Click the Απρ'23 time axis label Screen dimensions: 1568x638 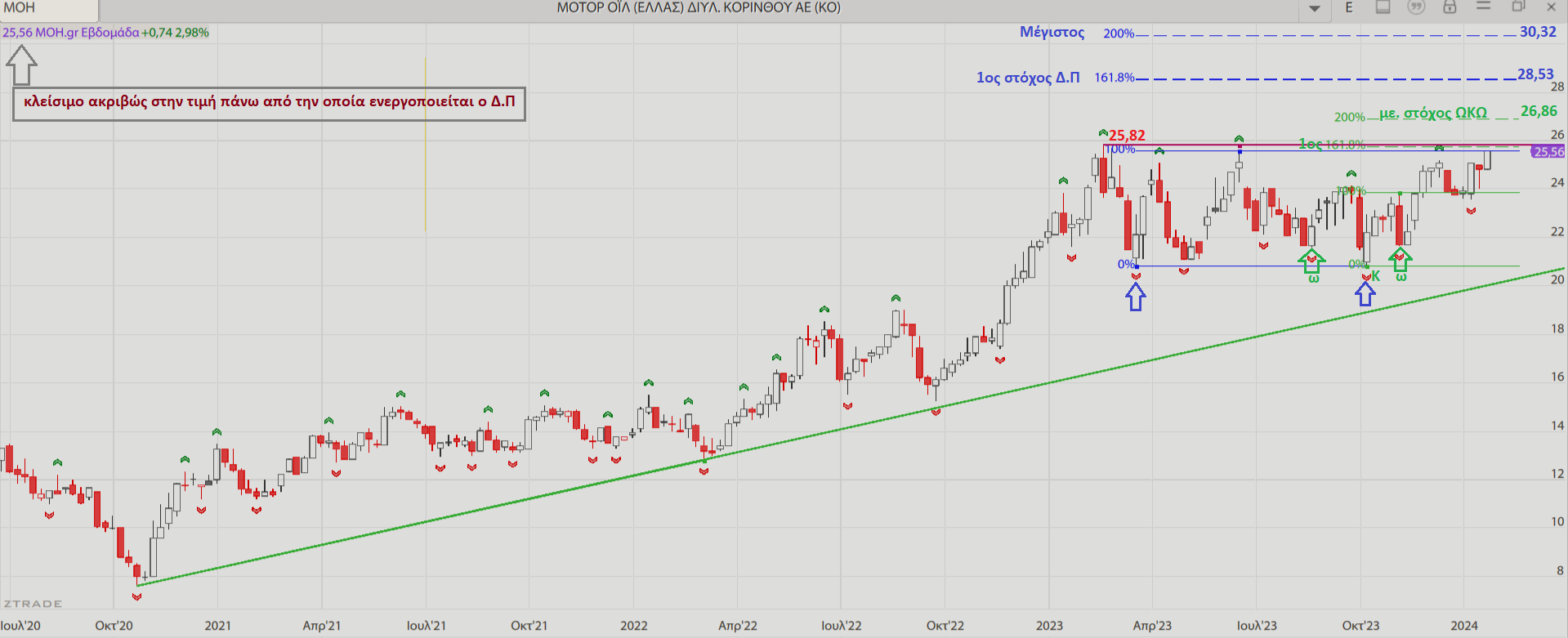[1153, 626]
